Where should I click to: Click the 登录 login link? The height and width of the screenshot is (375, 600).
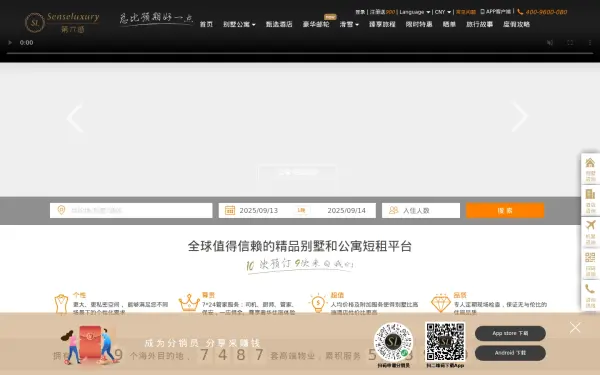360,12
